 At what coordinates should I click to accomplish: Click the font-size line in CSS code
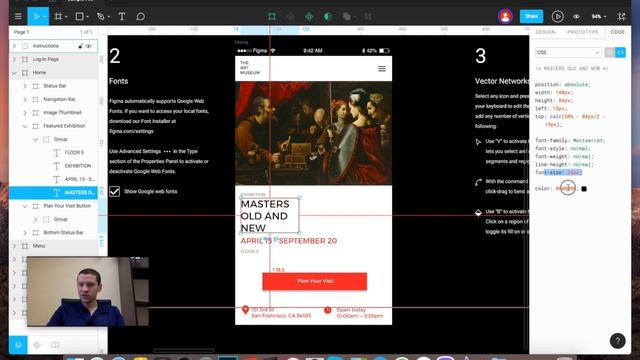point(558,173)
